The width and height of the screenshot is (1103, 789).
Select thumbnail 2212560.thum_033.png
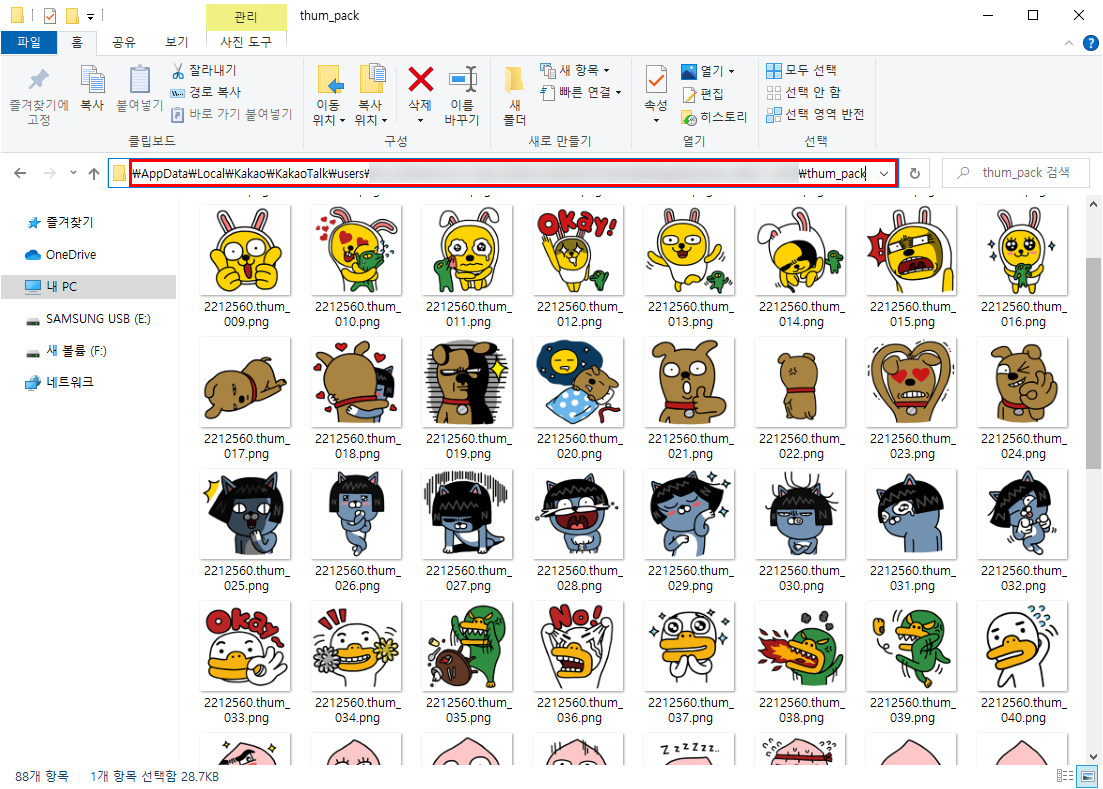[246, 663]
